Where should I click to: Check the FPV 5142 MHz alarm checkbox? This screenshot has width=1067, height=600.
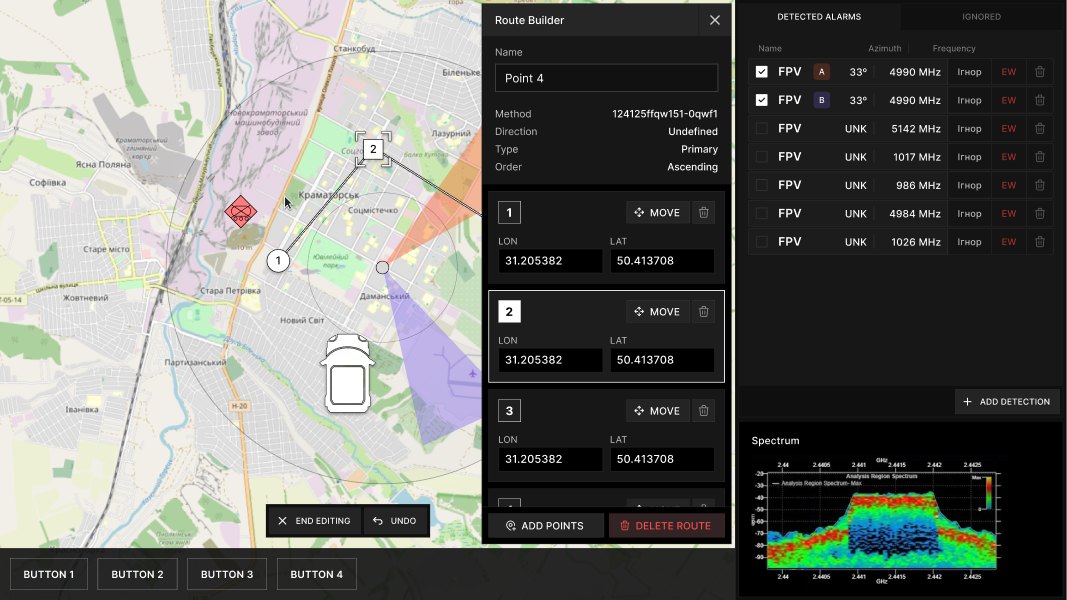click(x=761, y=128)
